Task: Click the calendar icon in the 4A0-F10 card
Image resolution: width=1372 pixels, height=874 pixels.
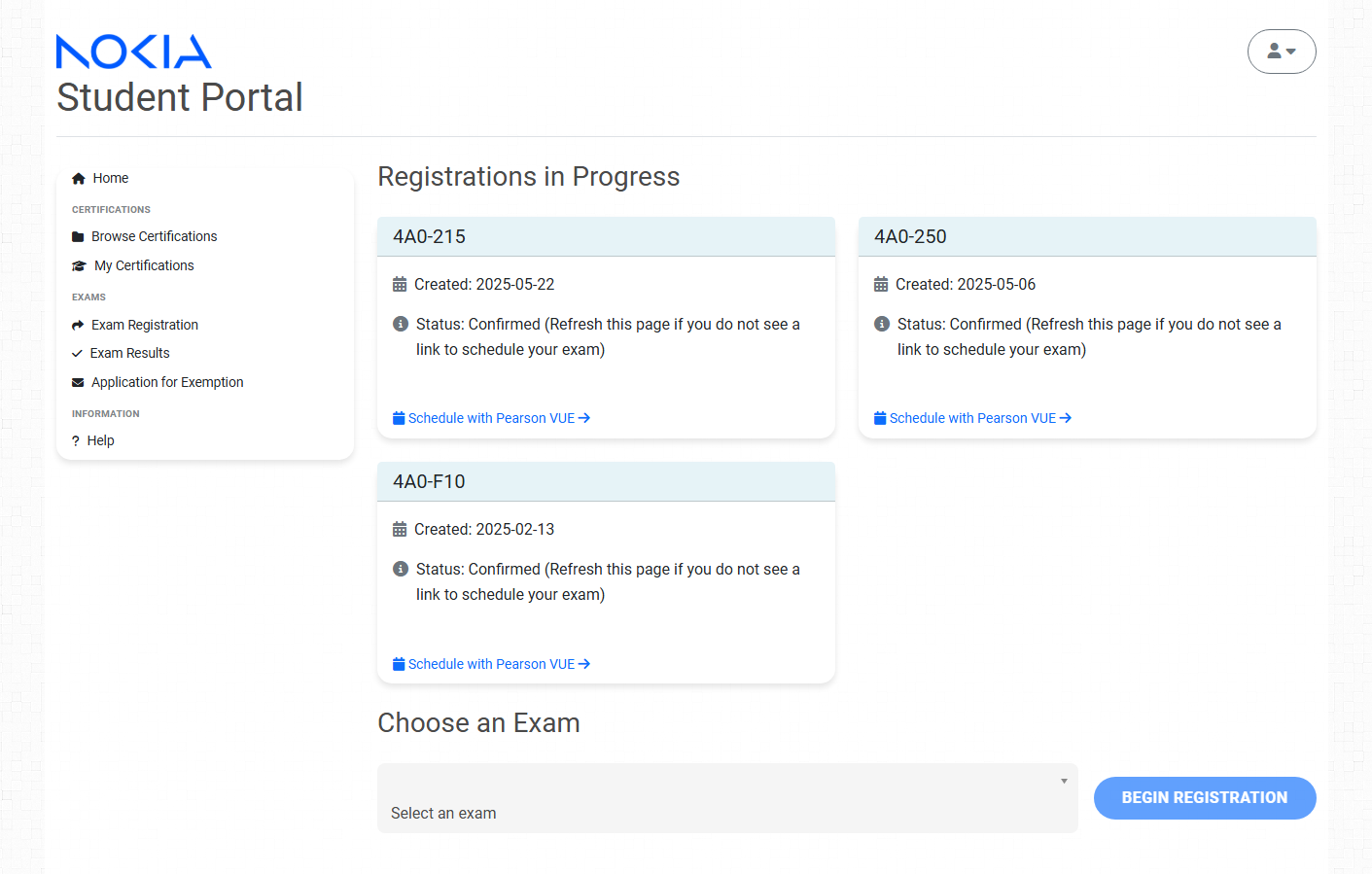Action: tap(400, 530)
